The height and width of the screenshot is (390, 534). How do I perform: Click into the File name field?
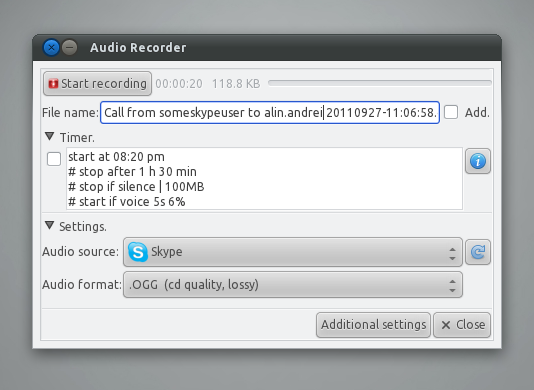click(x=270, y=112)
